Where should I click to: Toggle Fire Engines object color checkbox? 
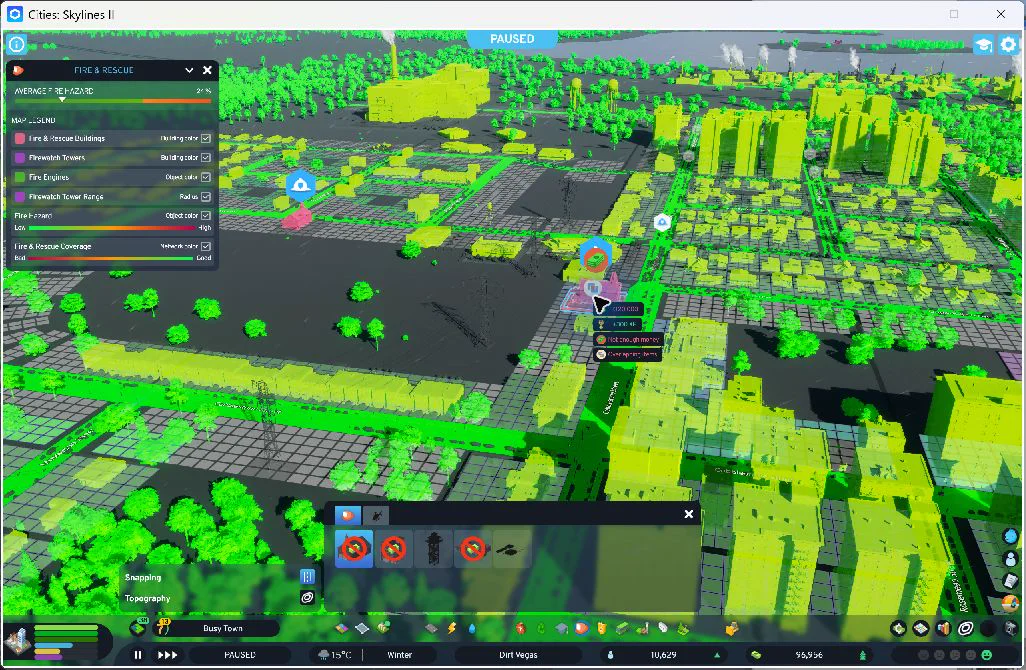pyautogui.click(x=205, y=177)
